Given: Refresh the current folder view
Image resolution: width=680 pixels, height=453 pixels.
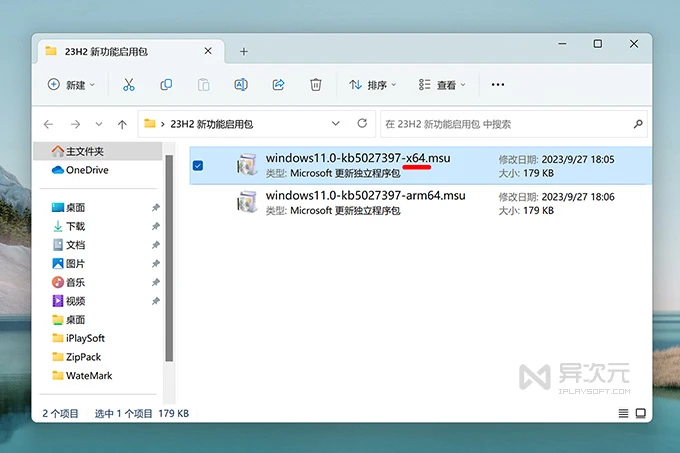Looking at the screenshot, I should [362, 124].
